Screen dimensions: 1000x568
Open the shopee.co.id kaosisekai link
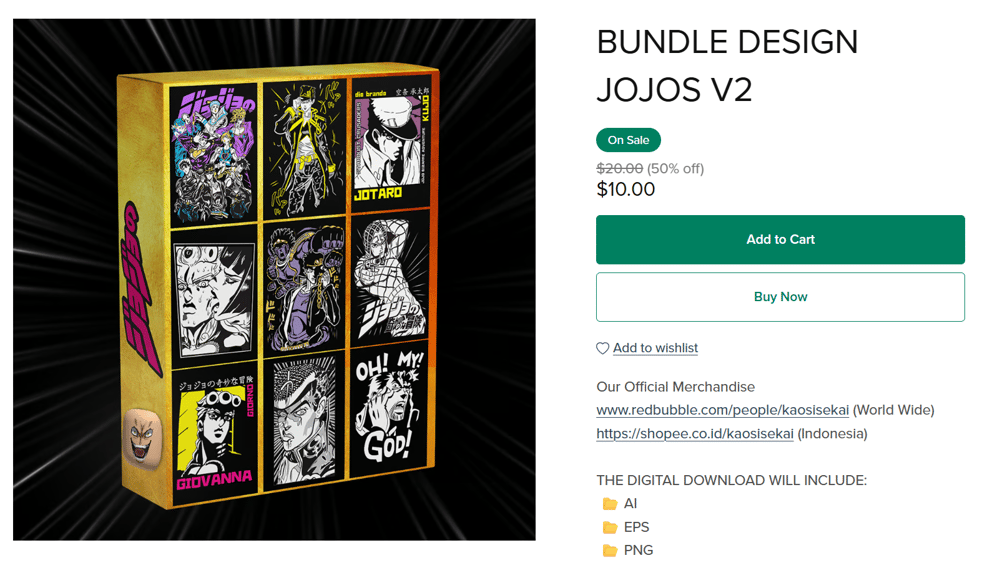coord(695,433)
